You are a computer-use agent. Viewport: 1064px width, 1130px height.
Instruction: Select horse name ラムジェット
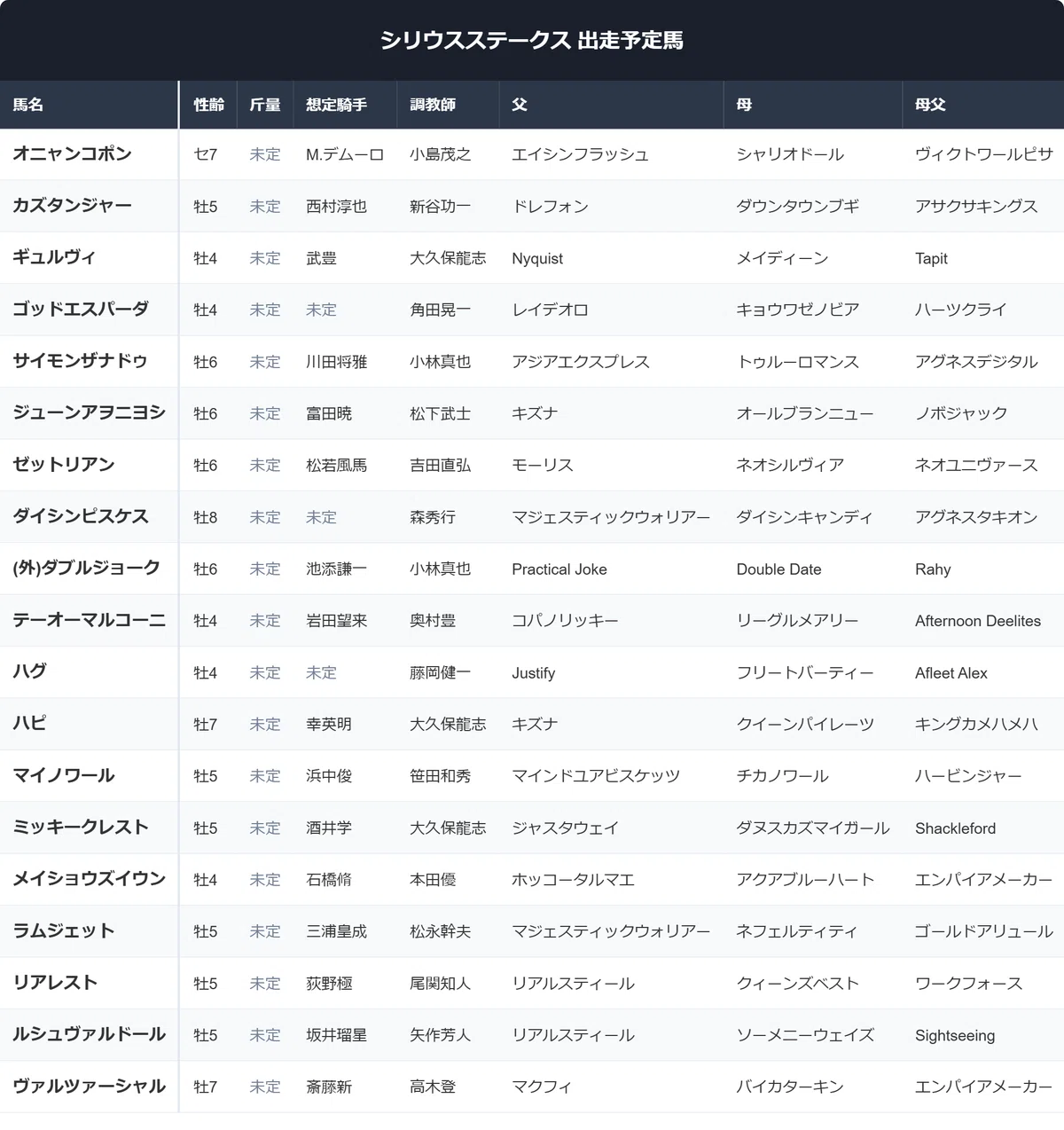(63, 930)
